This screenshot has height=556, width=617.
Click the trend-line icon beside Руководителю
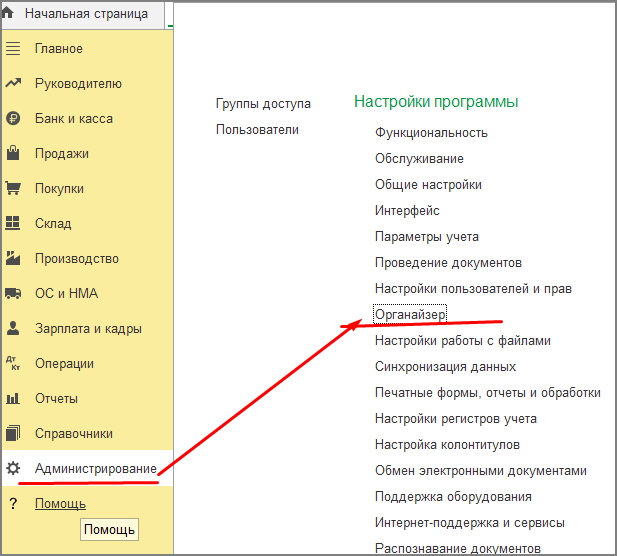coord(13,83)
